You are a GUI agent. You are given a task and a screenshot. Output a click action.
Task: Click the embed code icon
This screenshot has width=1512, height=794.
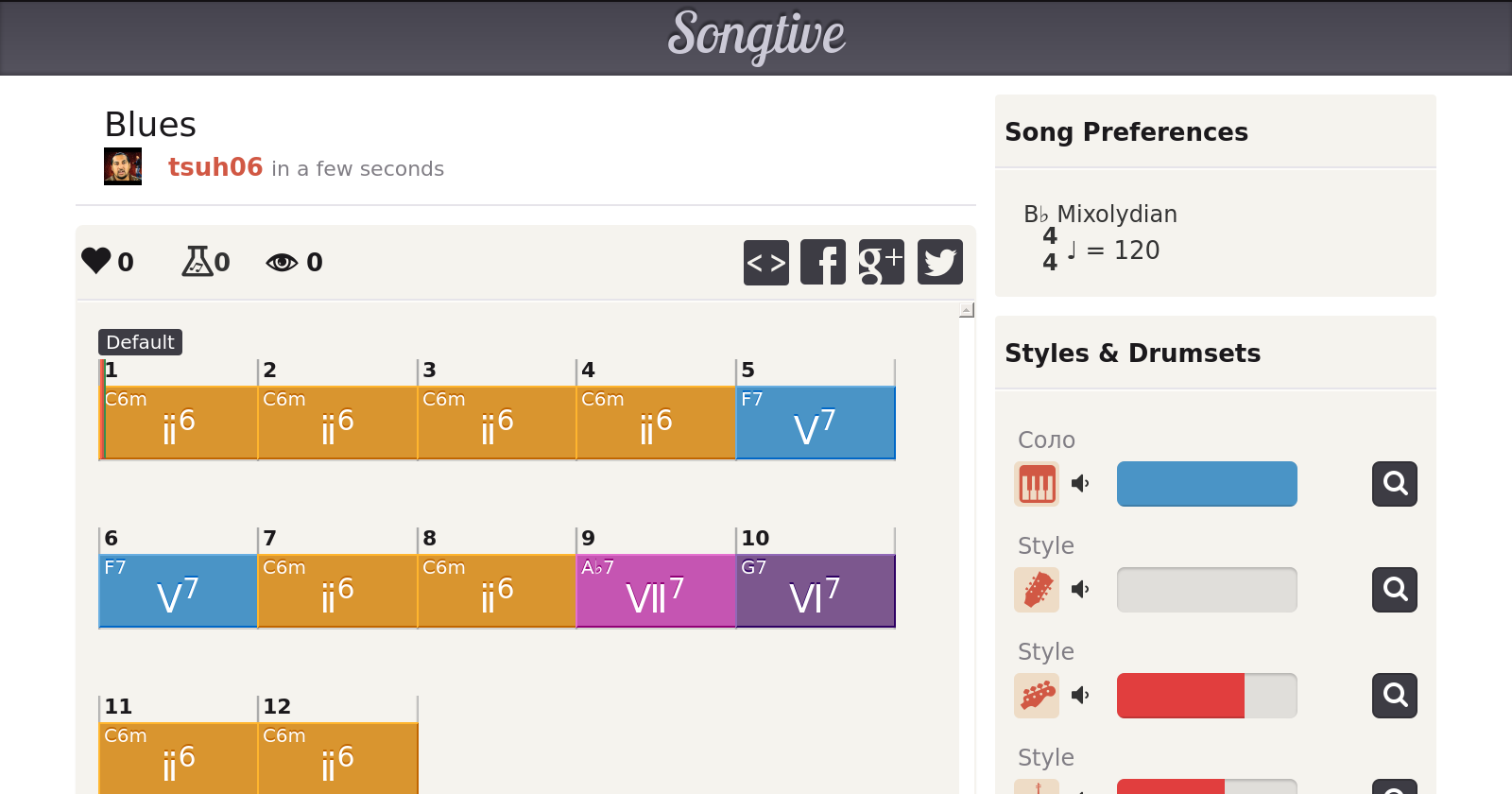766,262
